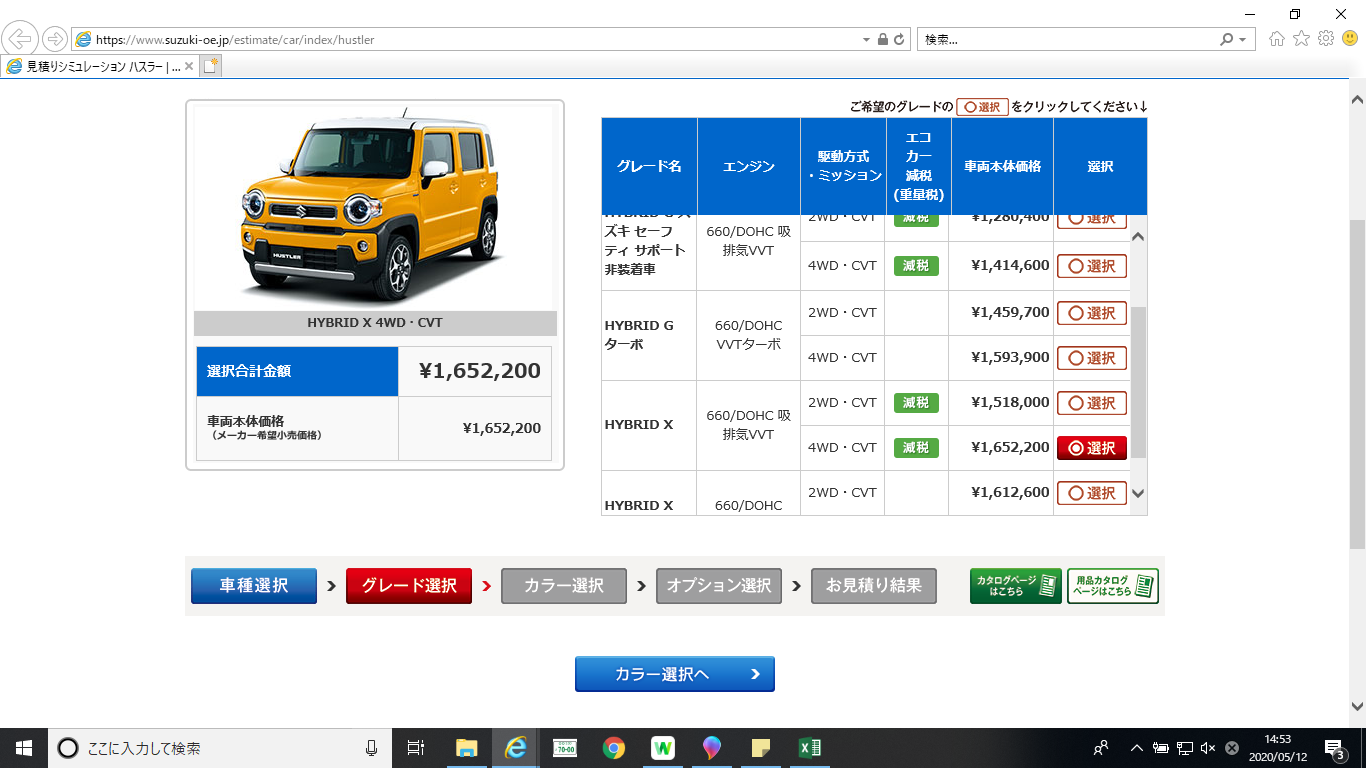Image resolution: width=1366 pixels, height=768 pixels.
Task: Show hidden system tray icons
Action: click(x=1137, y=748)
